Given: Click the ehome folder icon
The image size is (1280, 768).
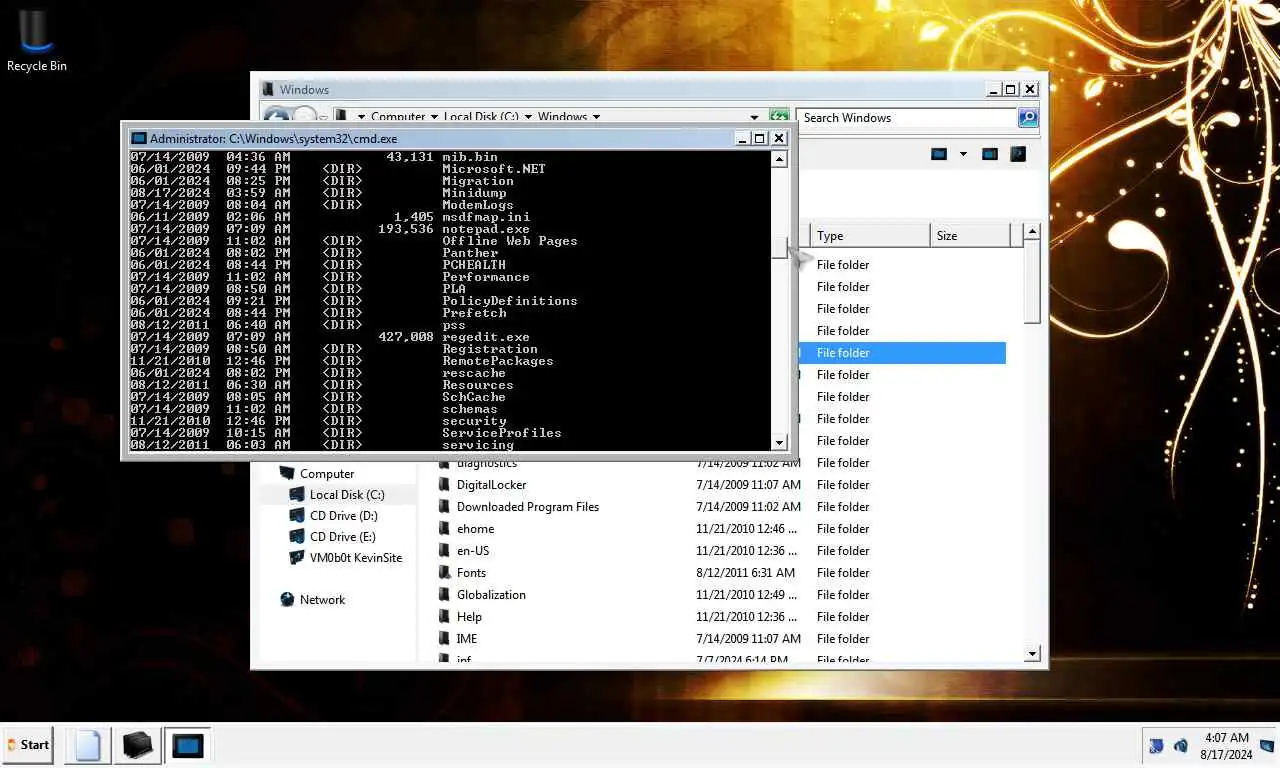Looking at the screenshot, I should click(x=446, y=529).
